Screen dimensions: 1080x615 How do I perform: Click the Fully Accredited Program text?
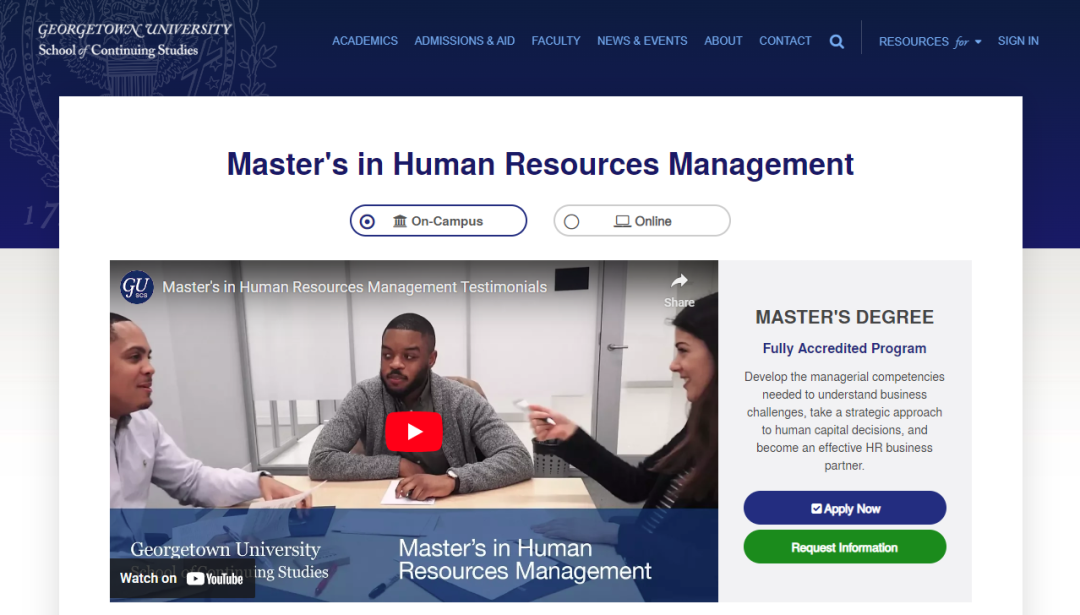click(x=844, y=348)
